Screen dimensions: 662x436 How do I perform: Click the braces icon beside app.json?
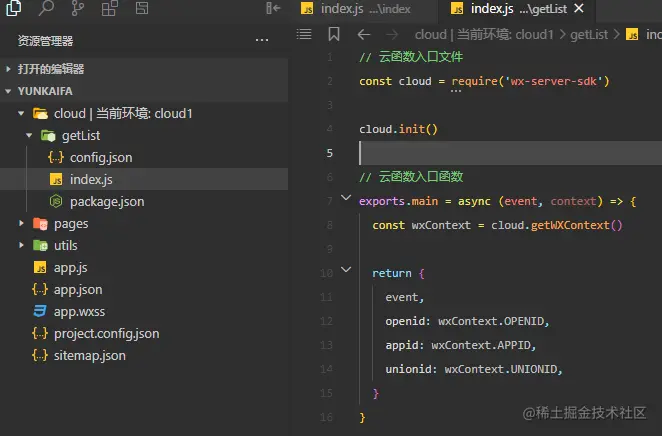(x=40, y=290)
